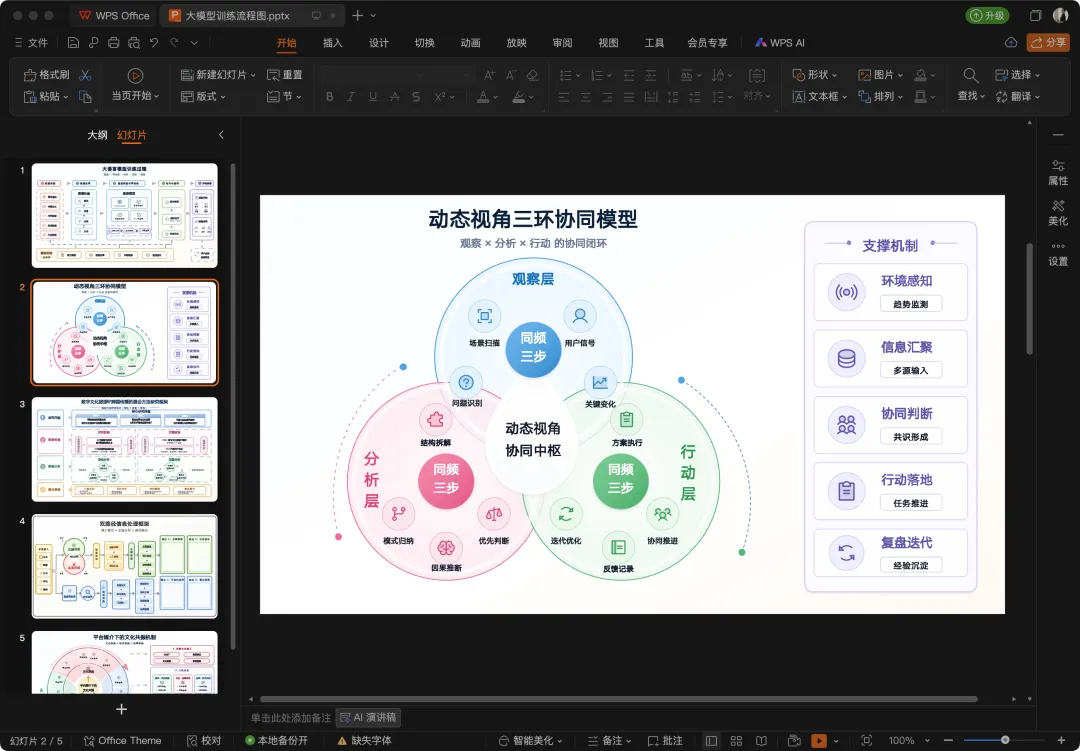
Task: Click the AI 演讲稿 button
Action: pos(368,717)
